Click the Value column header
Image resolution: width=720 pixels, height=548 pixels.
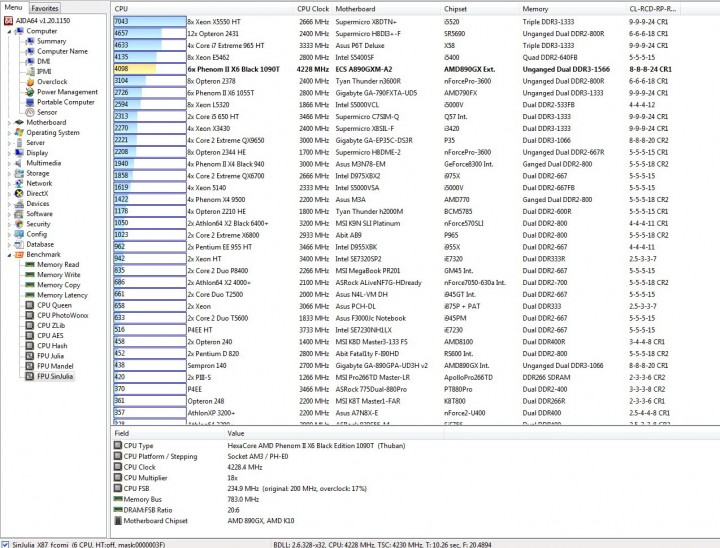(334, 433)
